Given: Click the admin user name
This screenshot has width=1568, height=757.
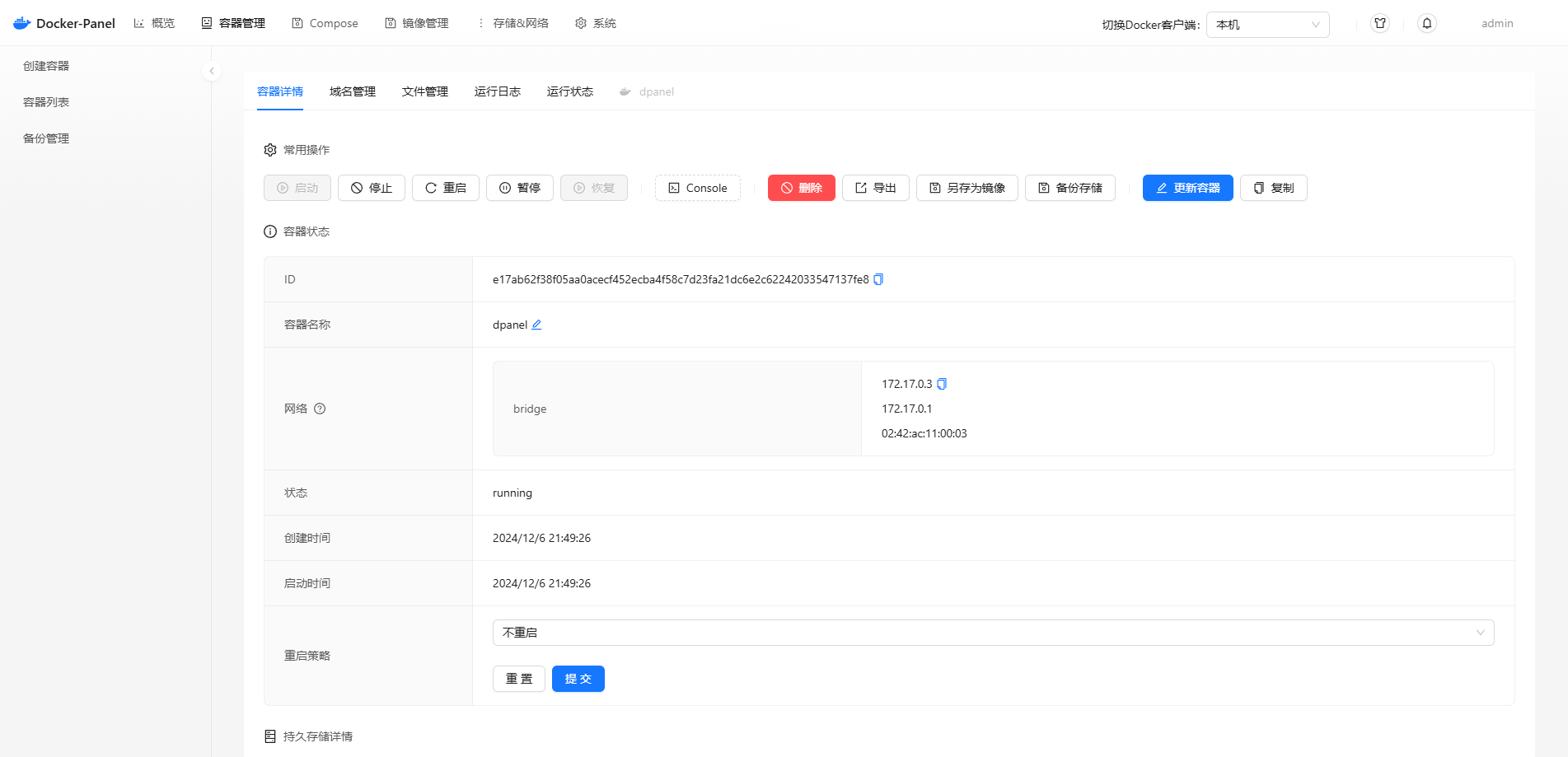Looking at the screenshot, I should [x=1496, y=24].
